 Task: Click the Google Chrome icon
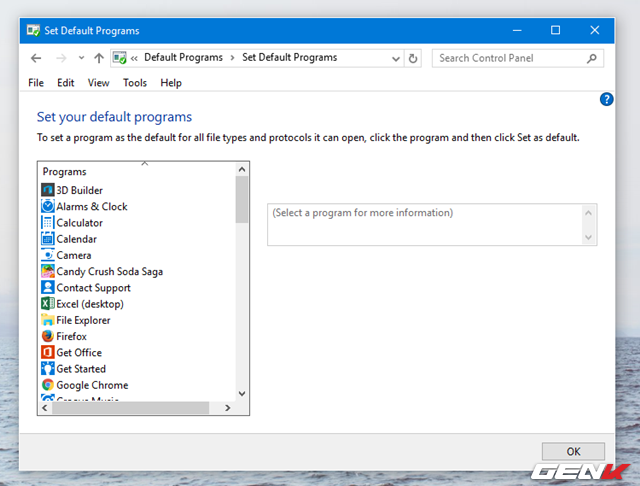point(47,385)
